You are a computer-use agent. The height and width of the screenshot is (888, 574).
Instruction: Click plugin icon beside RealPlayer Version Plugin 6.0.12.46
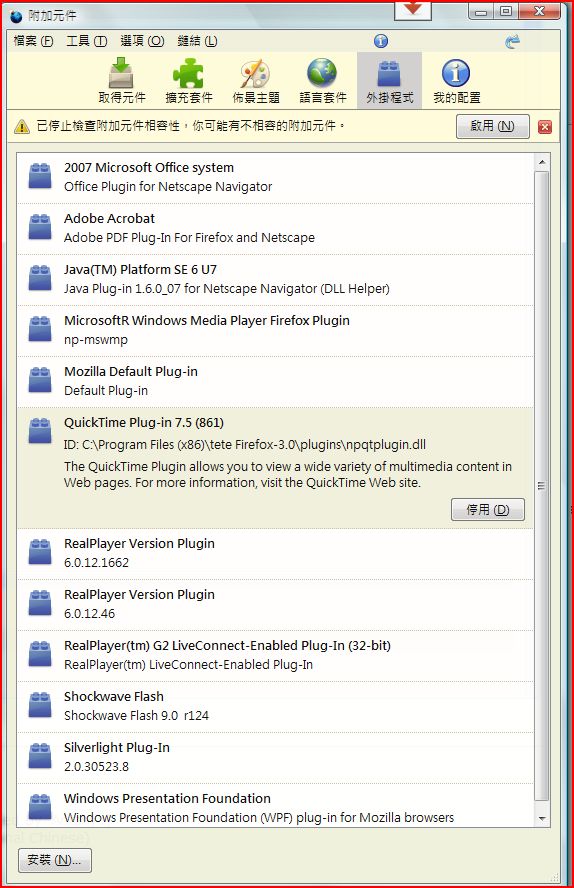click(40, 603)
